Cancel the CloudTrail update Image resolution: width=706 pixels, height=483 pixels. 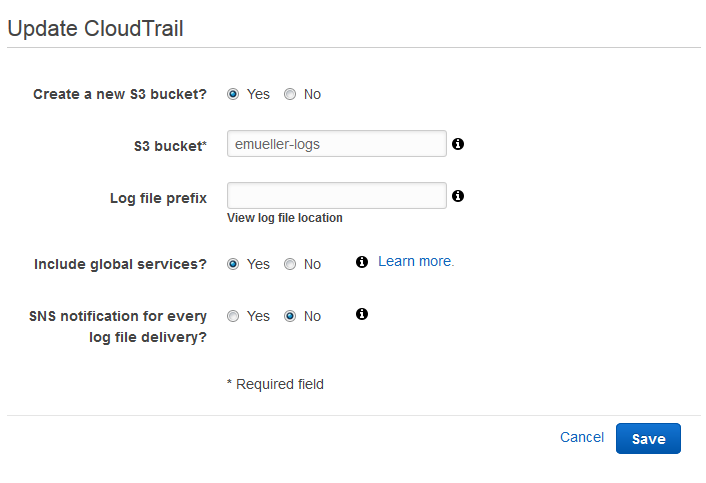click(x=582, y=437)
